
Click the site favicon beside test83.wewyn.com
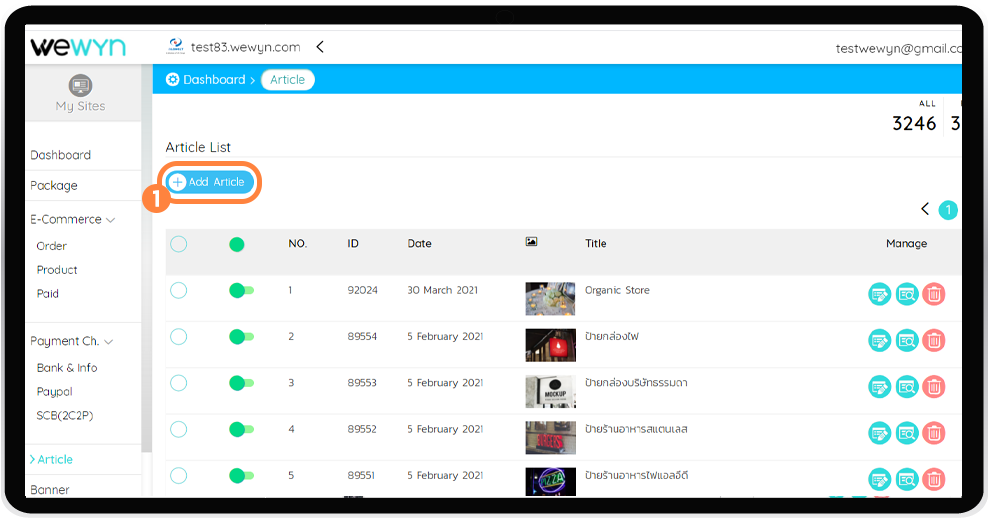pyautogui.click(x=176, y=45)
